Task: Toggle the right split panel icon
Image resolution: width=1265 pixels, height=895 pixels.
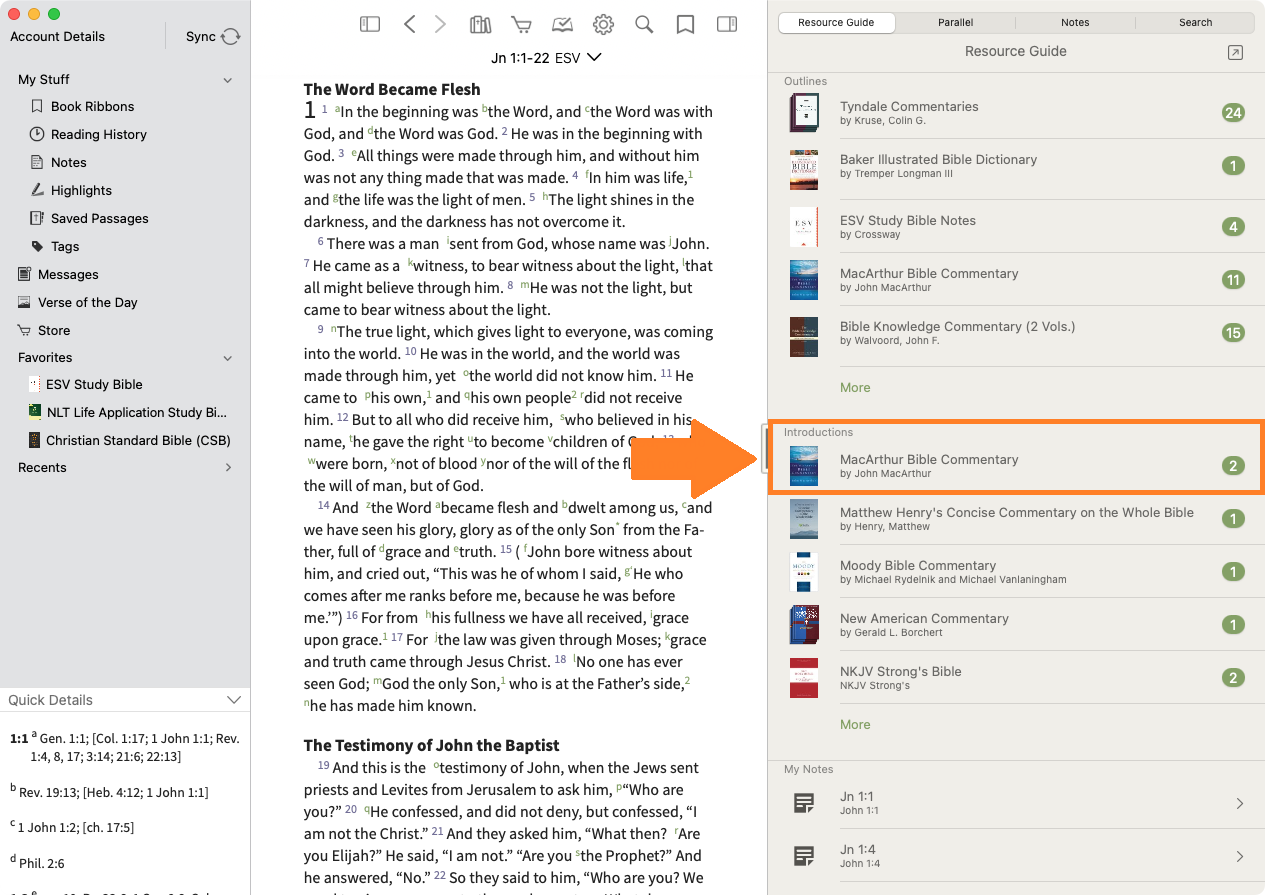Action: point(727,25)
